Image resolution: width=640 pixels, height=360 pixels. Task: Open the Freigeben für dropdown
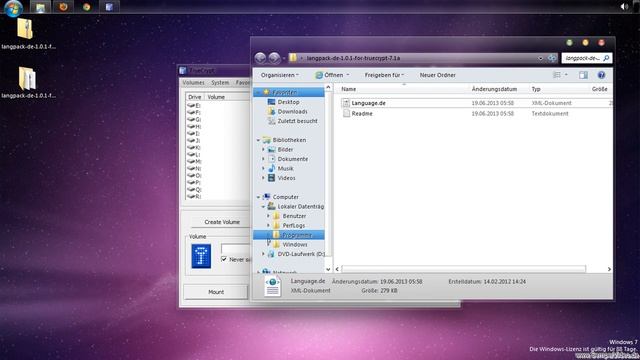384,75
